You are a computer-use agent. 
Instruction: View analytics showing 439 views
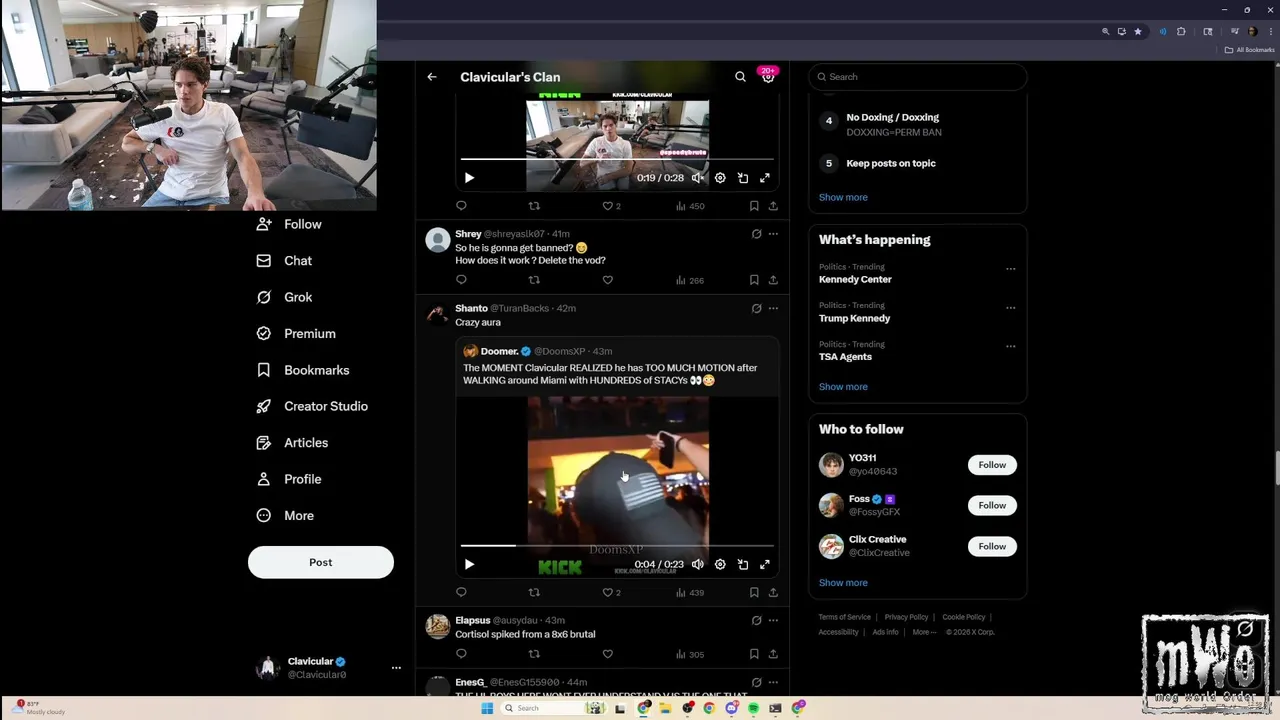coord(690,592)
